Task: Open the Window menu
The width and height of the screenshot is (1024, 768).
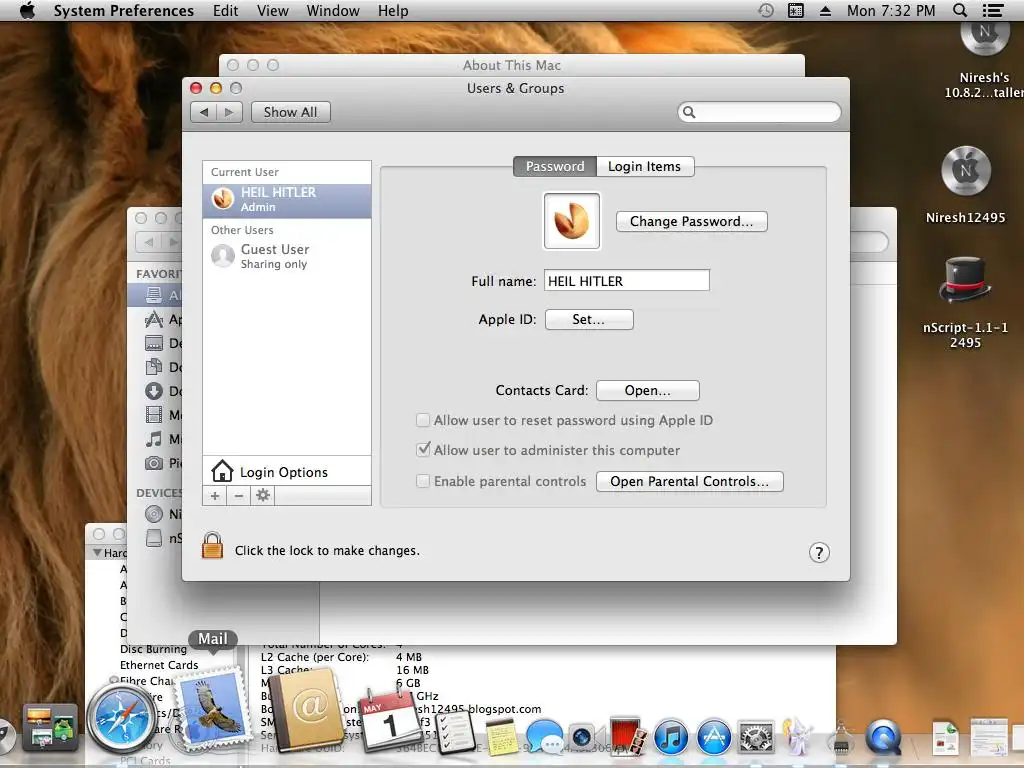Action: (x=333, y=10)
